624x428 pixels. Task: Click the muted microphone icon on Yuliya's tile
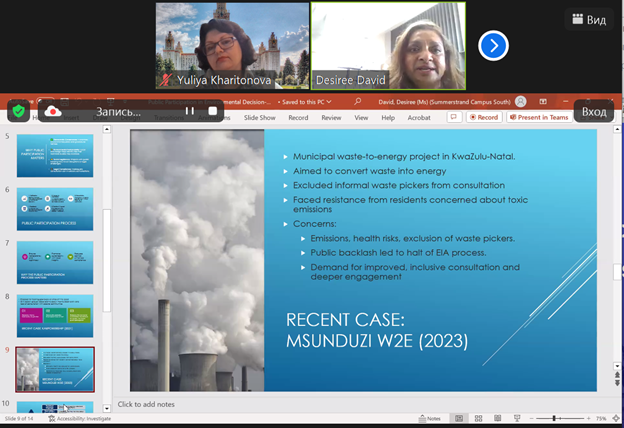click(166, 80)
